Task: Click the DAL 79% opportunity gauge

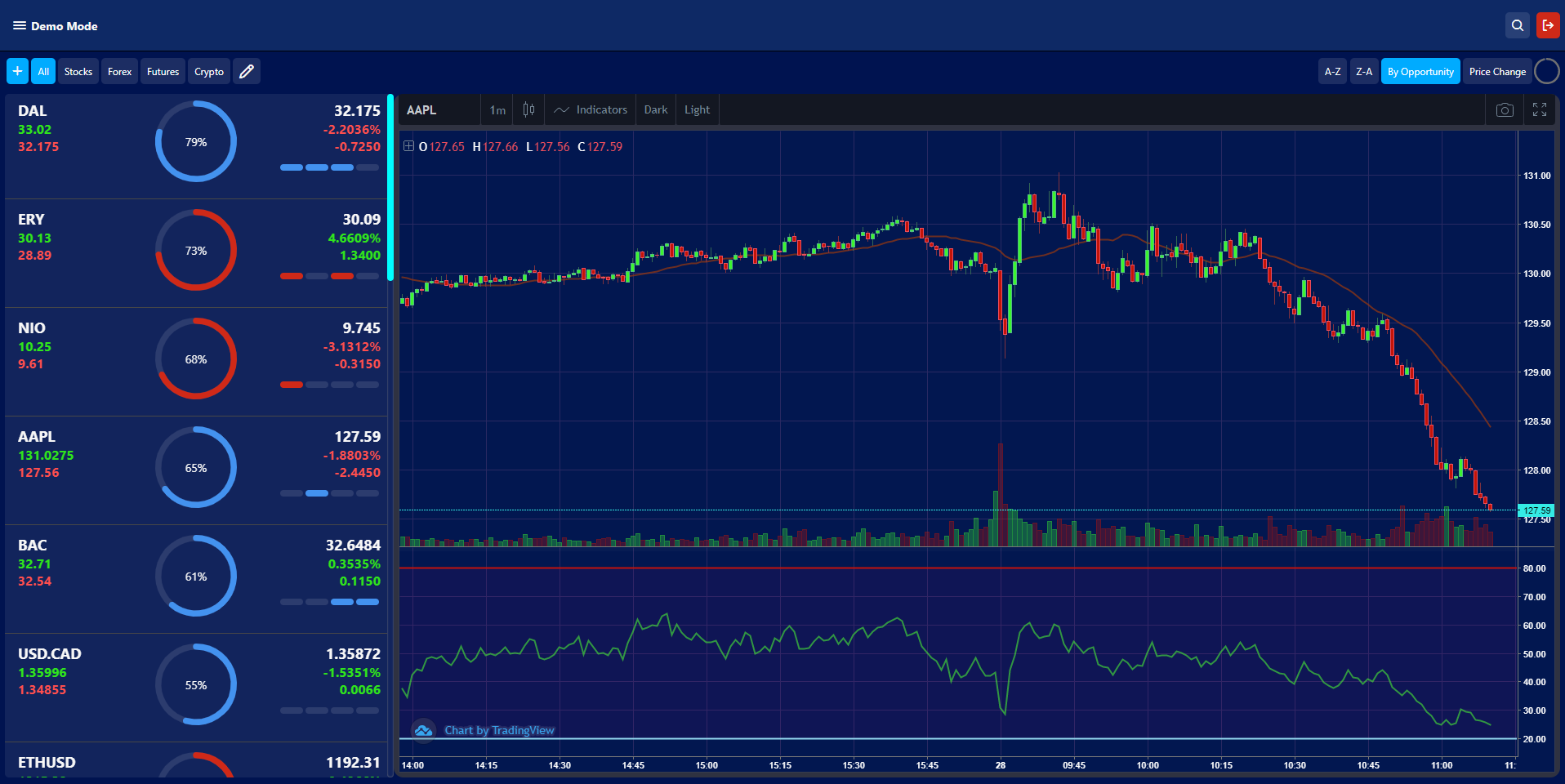Action: click(196, 141)
